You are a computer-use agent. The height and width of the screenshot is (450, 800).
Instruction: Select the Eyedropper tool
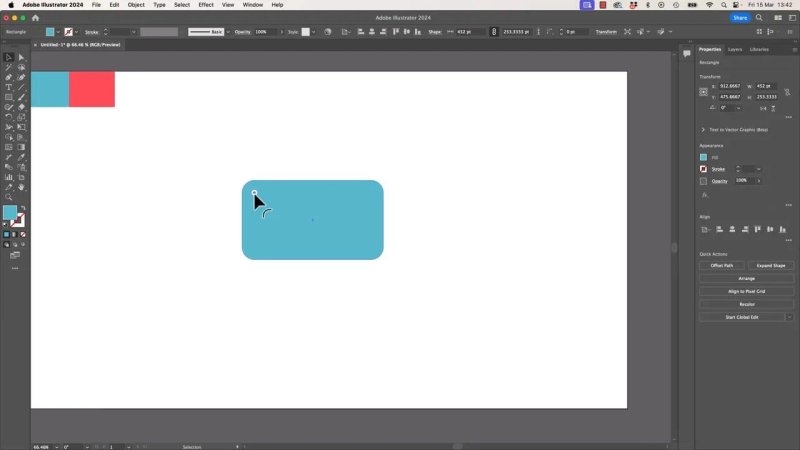(21, 157)
